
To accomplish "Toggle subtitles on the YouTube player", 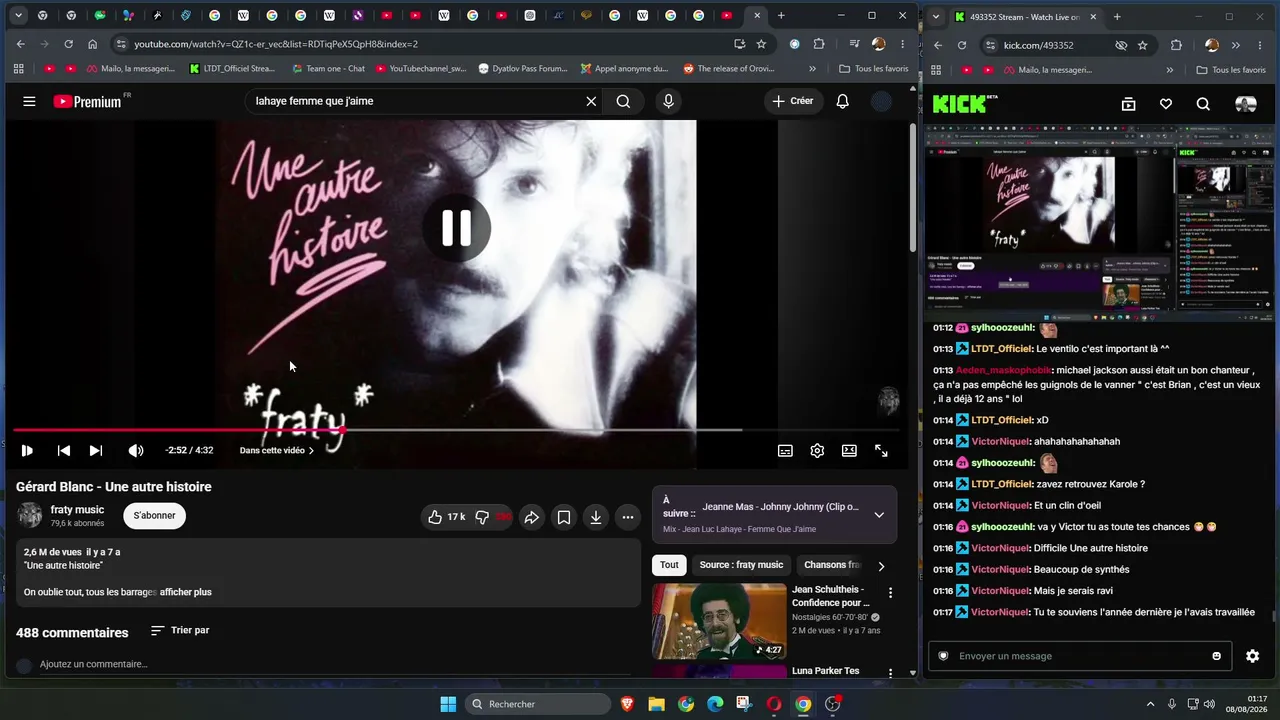I will point(785,451).
